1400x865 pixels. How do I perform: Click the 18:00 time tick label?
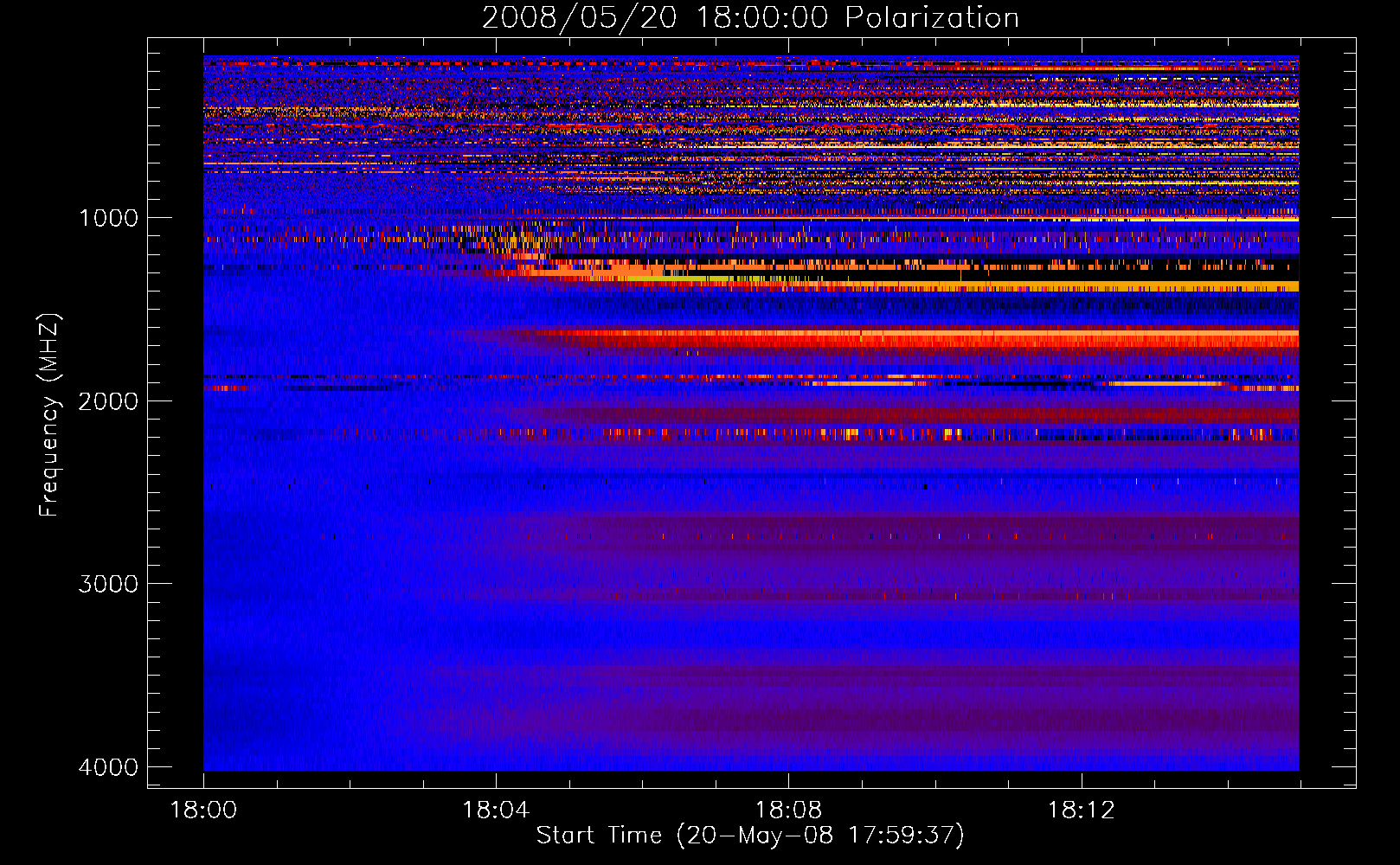point(203,811)
